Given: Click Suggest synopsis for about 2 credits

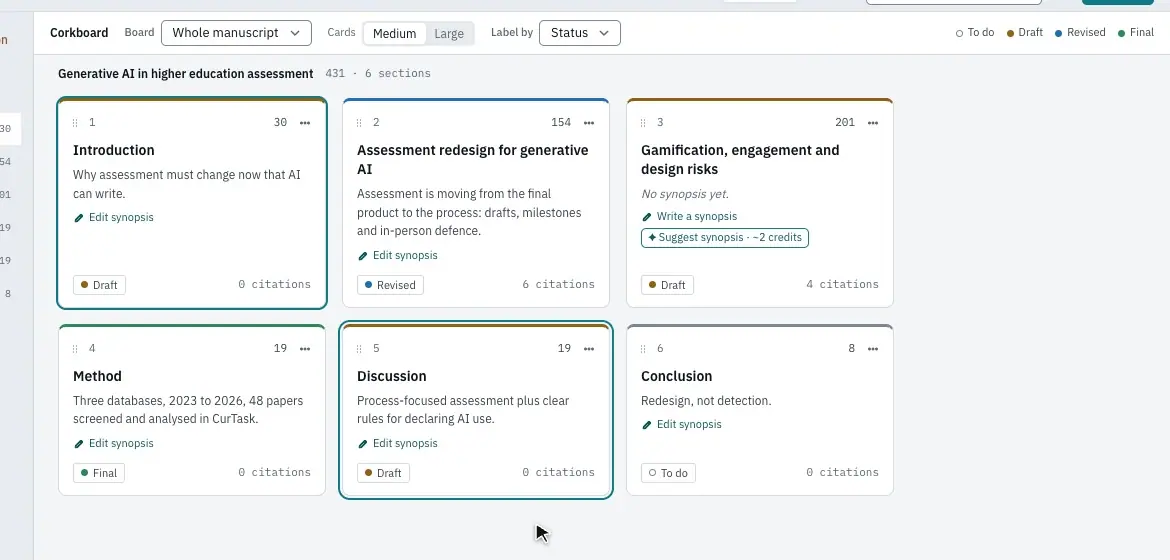Looking at the screenshot, I should pos(725,237).
